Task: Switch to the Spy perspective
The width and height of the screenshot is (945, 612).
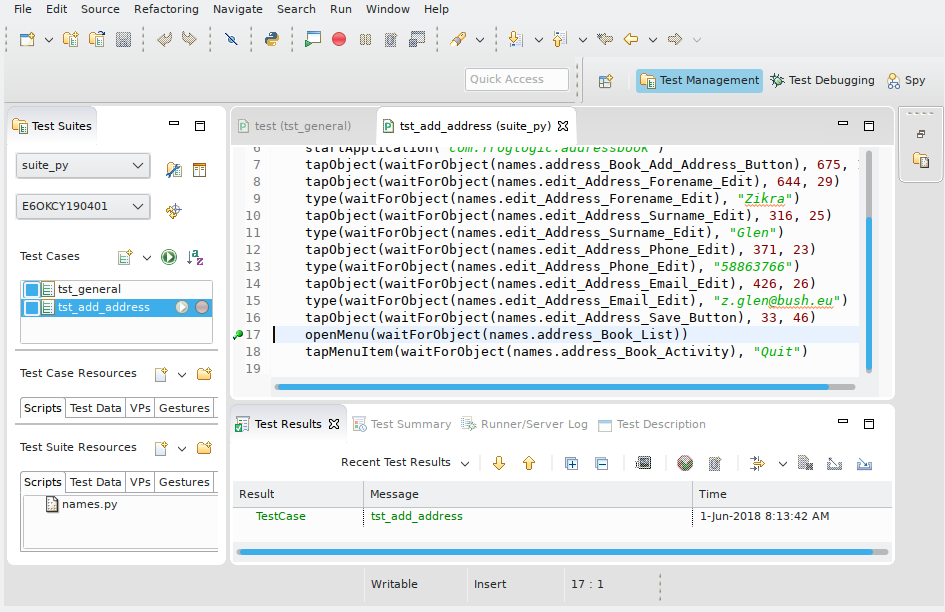Action: coord(912,80)
